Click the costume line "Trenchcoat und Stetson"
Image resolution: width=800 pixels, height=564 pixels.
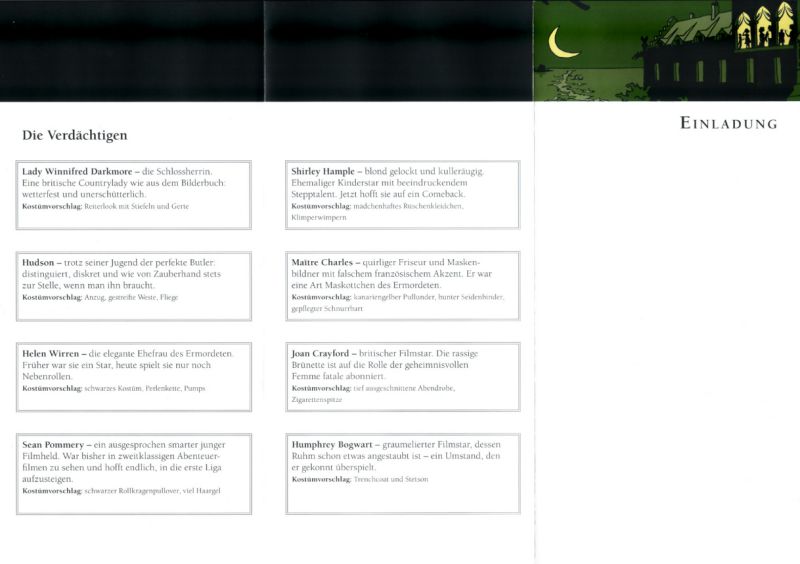(x=391, y=479)
